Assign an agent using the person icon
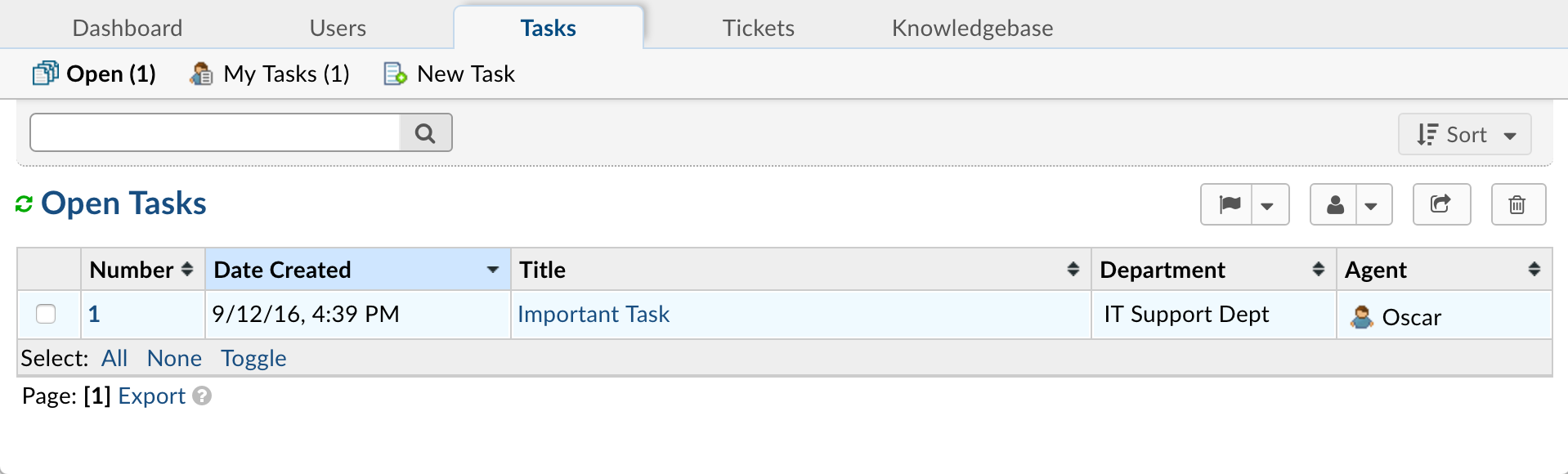 point(1334,204)
